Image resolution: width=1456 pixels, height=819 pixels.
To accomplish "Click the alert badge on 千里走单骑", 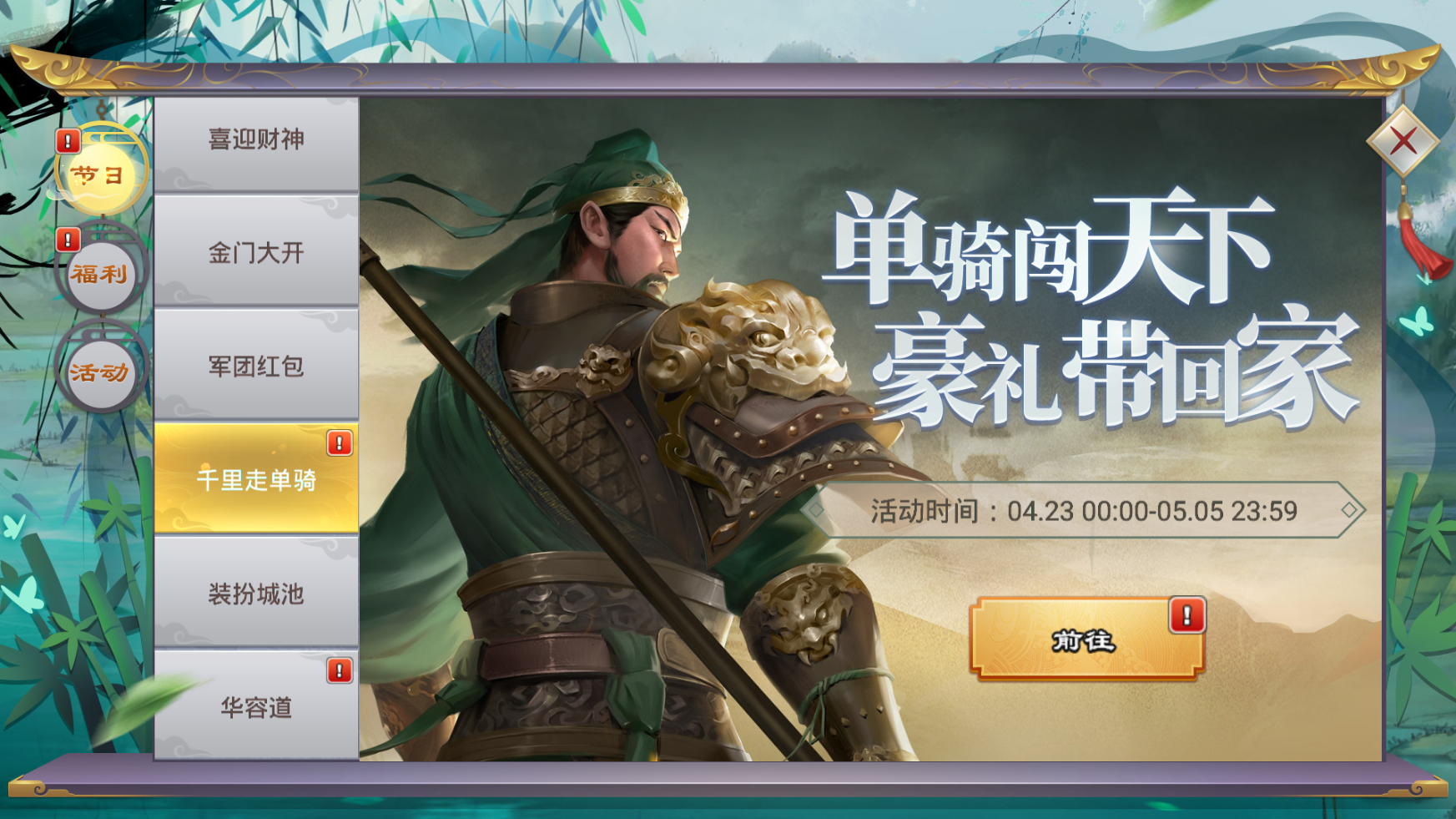I will tap(339, 442).
